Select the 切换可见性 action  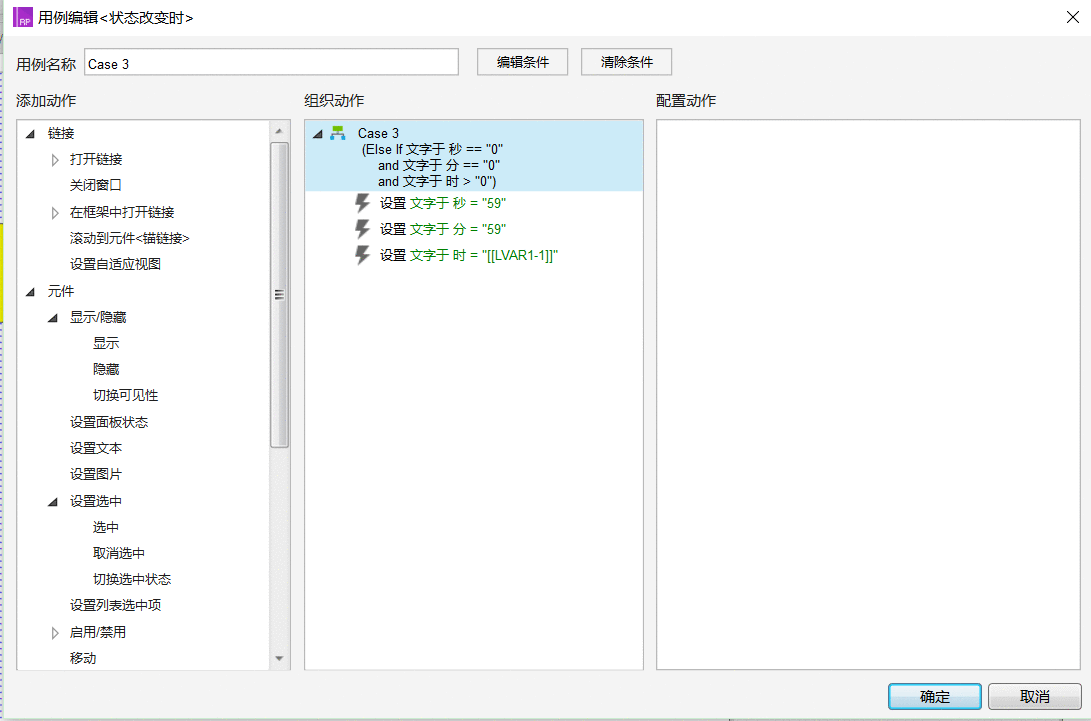125,395
